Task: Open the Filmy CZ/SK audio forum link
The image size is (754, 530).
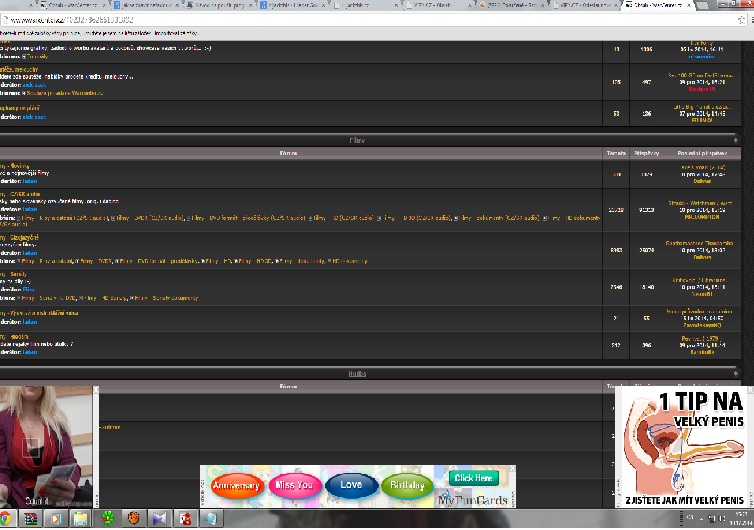Action: tap(22, 194)
